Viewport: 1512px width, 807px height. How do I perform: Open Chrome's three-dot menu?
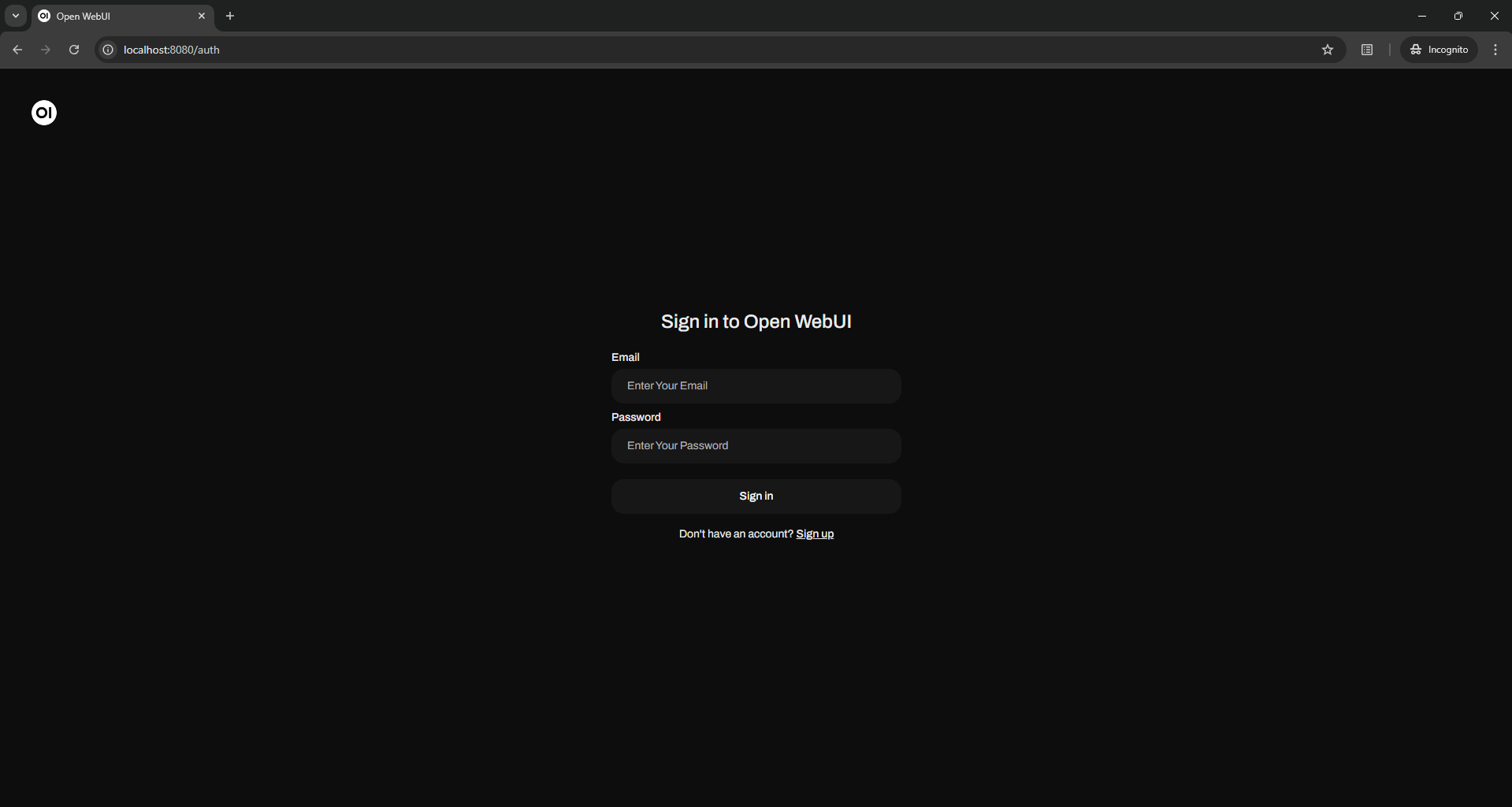[x=1495, y=50]
